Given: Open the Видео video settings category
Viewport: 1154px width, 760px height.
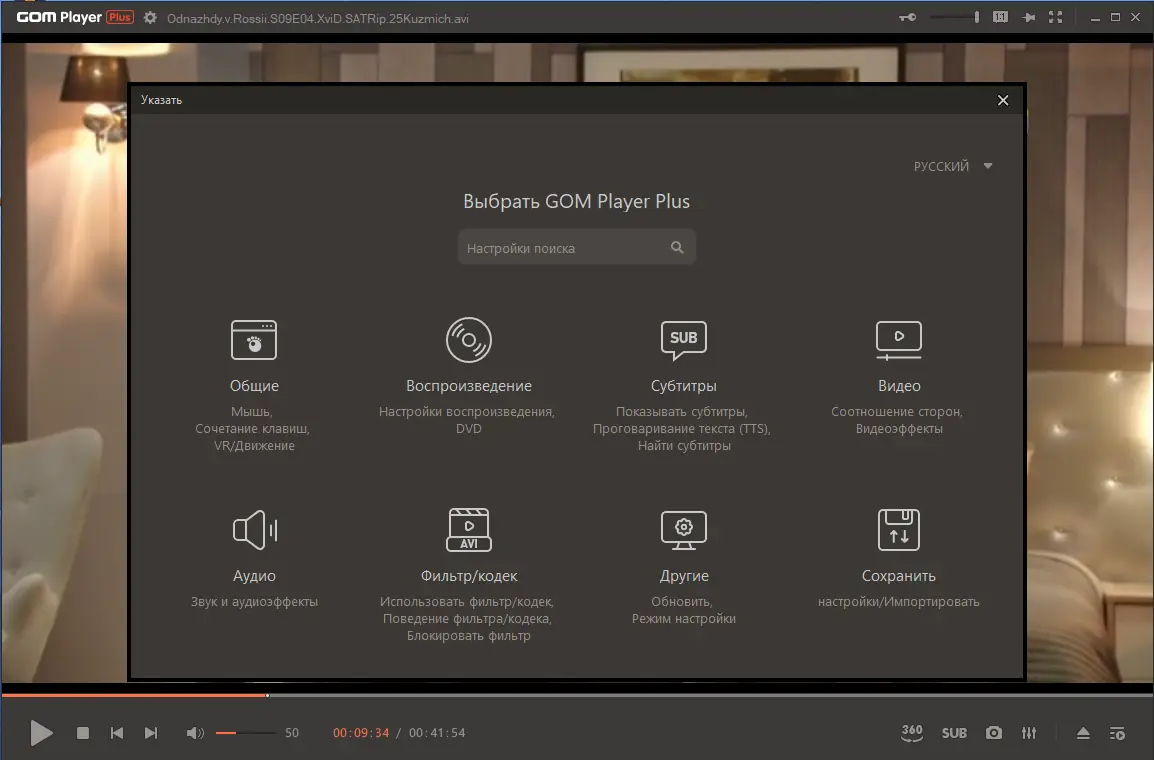Looking at the screenshot, I should (899, 375).
